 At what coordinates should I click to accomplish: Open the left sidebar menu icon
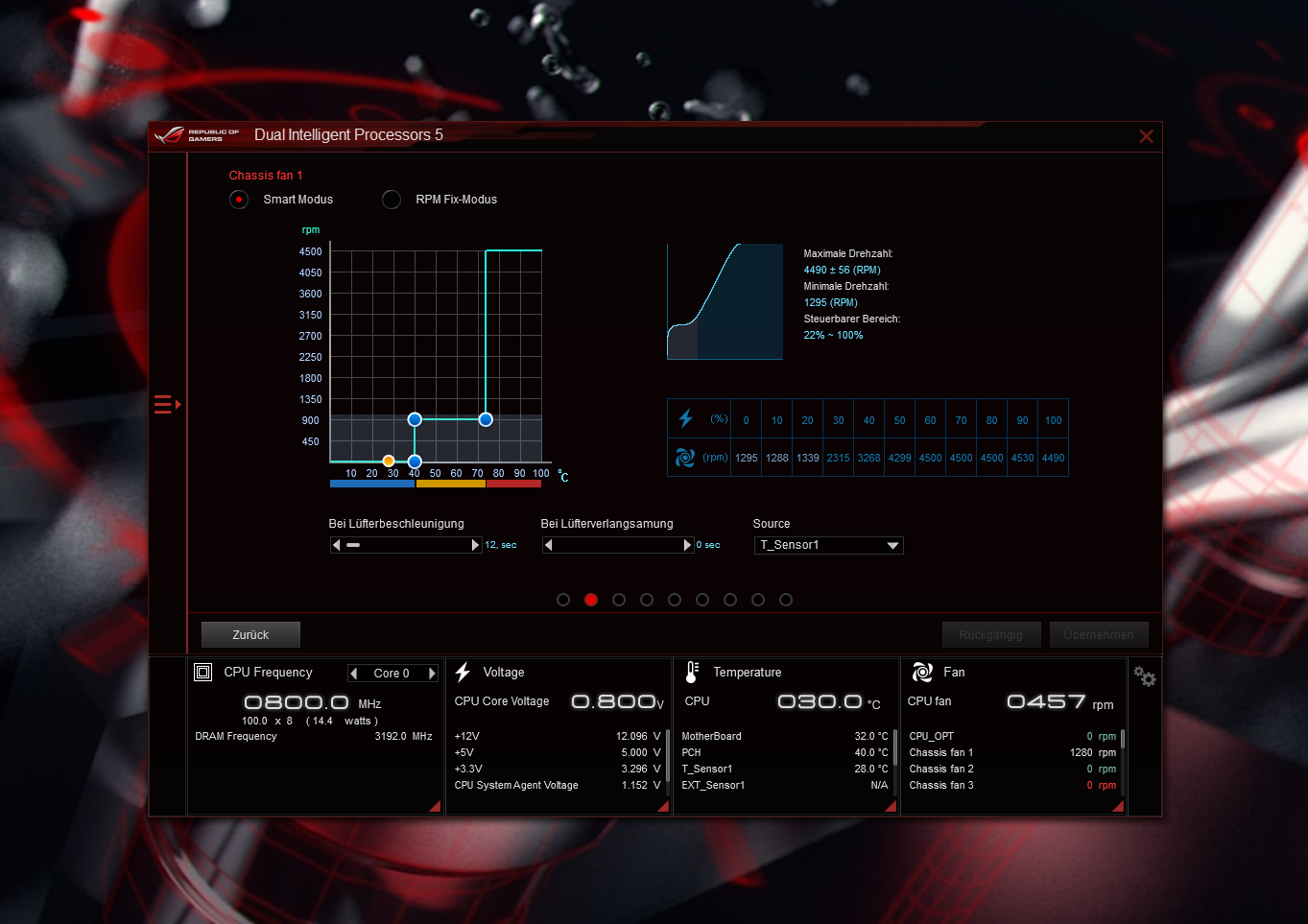pos(167,405)
